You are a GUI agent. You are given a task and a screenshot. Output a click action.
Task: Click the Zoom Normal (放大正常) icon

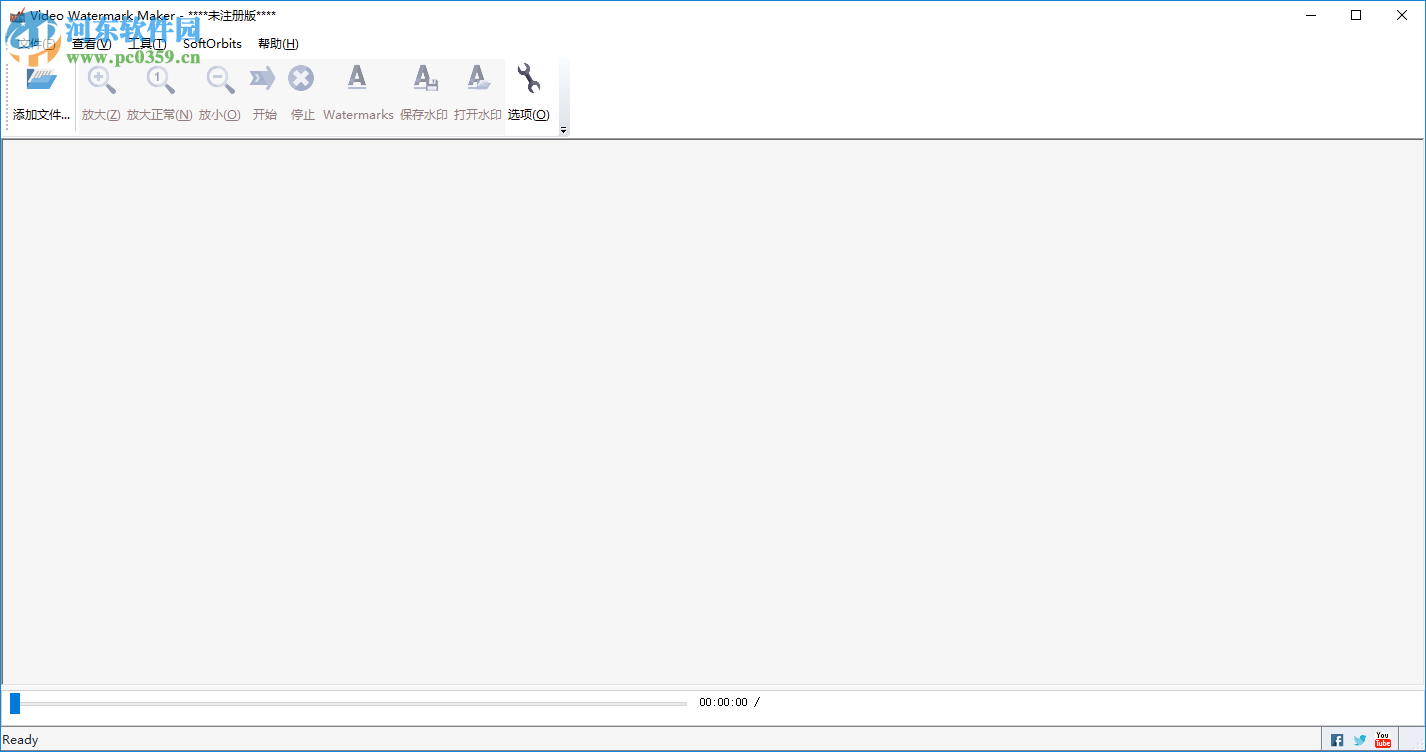coord(160,80)
